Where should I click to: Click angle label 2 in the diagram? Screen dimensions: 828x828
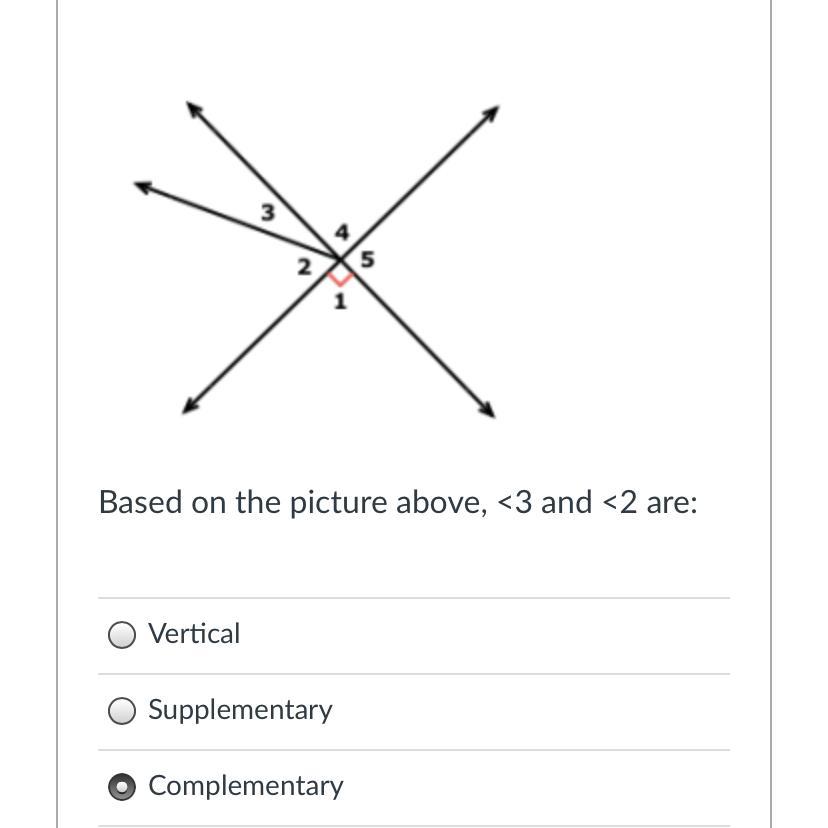[x=304, y=267]
